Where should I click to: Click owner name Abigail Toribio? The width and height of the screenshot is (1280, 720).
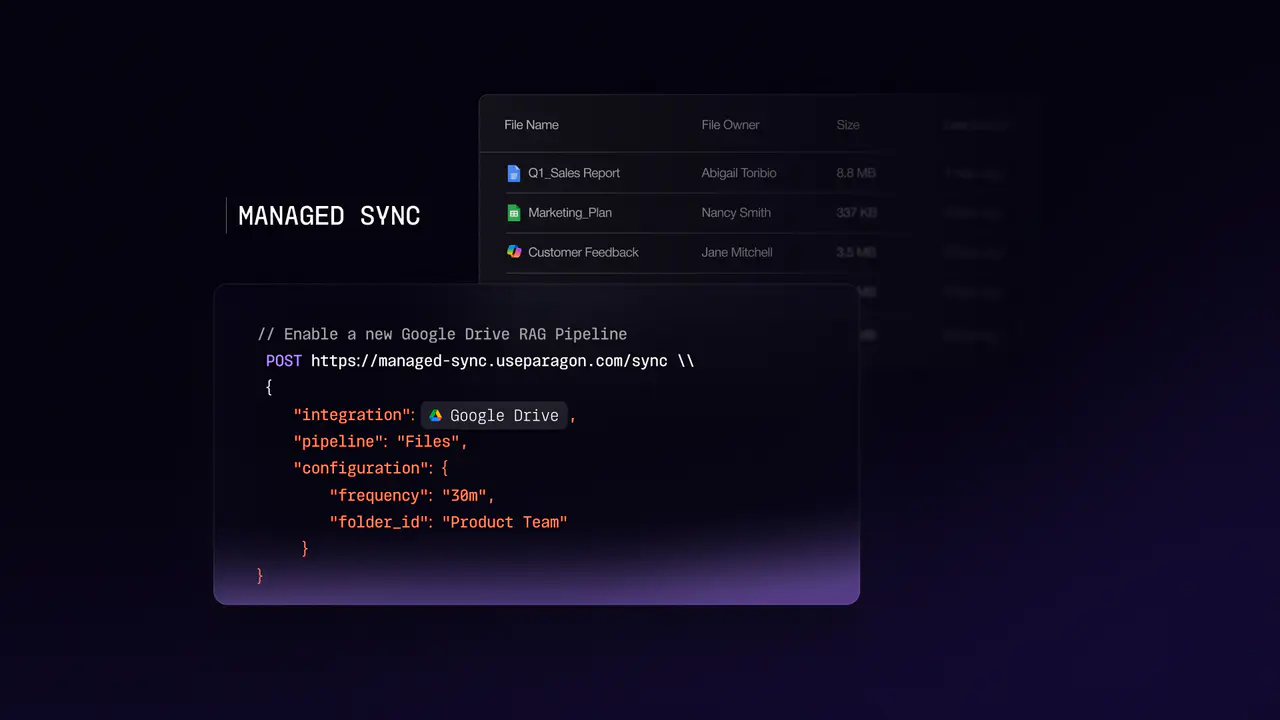pyautogui.click(x=739, y=173)
